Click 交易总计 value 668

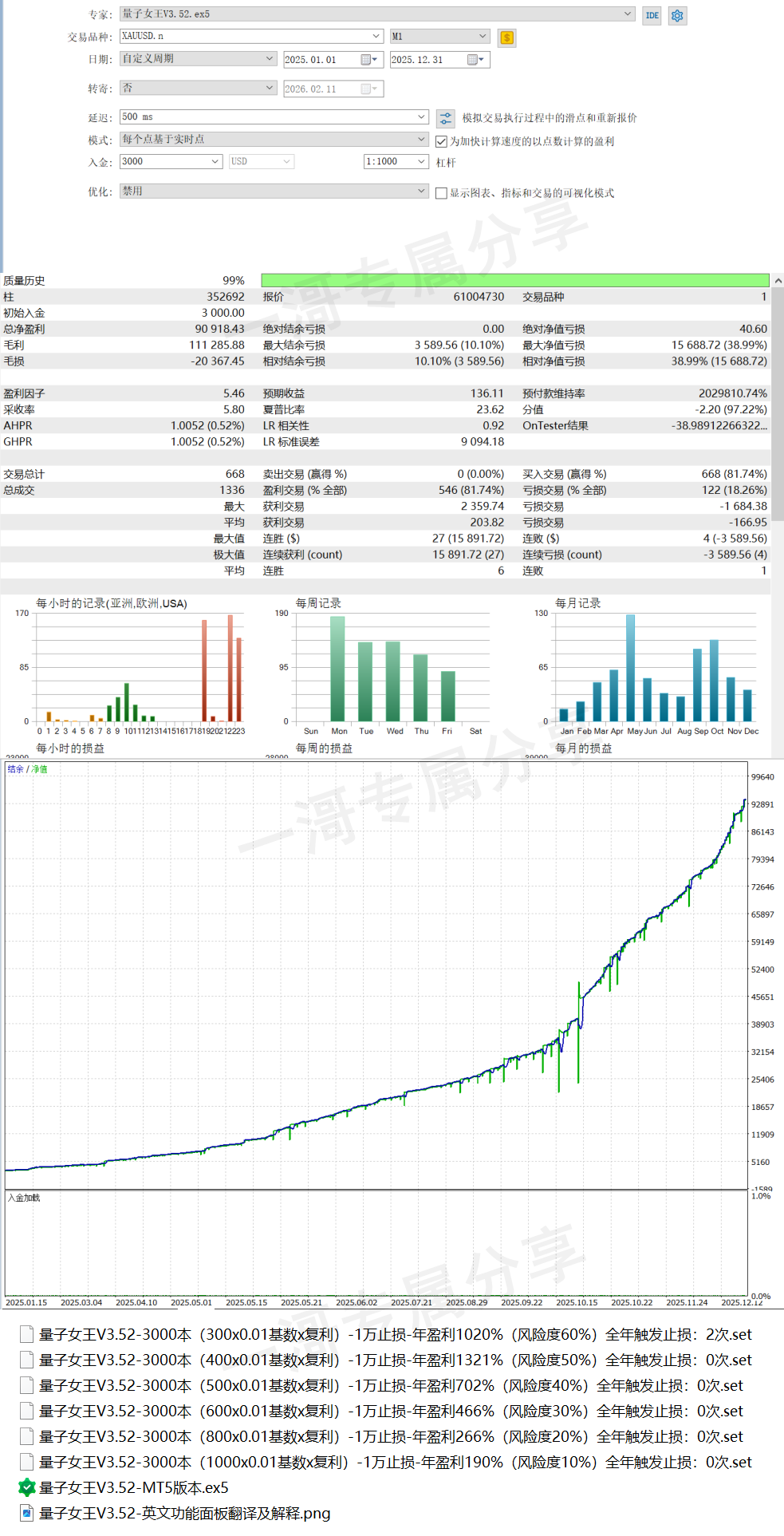[x=235, y=474]
